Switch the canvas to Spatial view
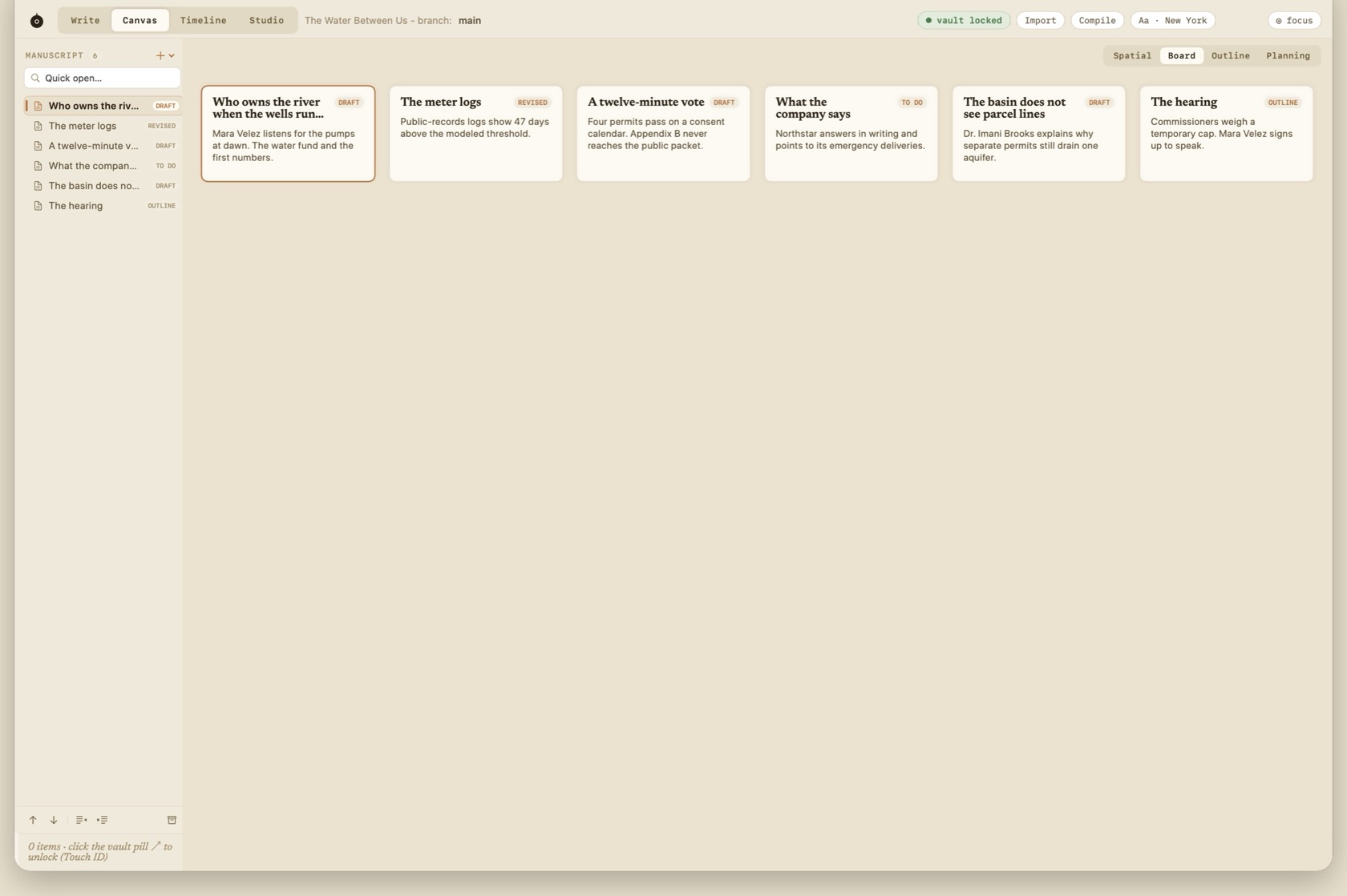The height and width of the screenshot is (896, 1347). click(x=1132, y=56)
